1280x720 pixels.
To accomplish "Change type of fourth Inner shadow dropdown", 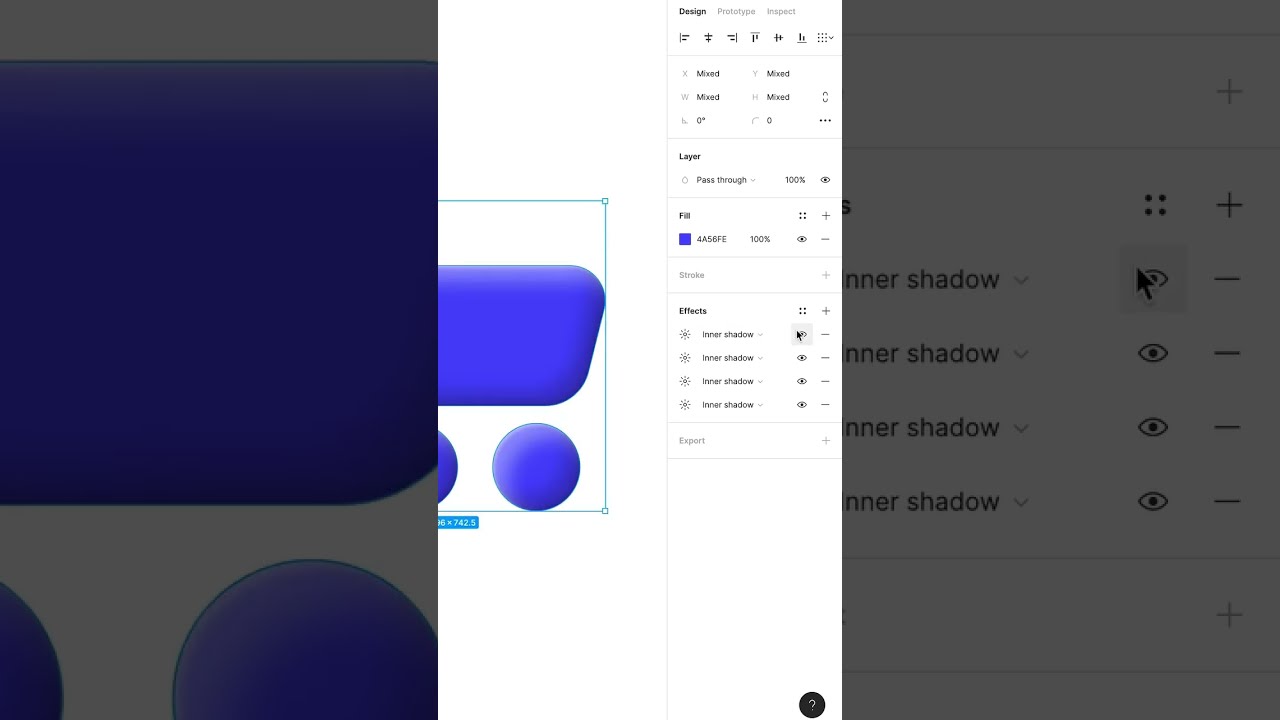I will (x=732, y=405).
